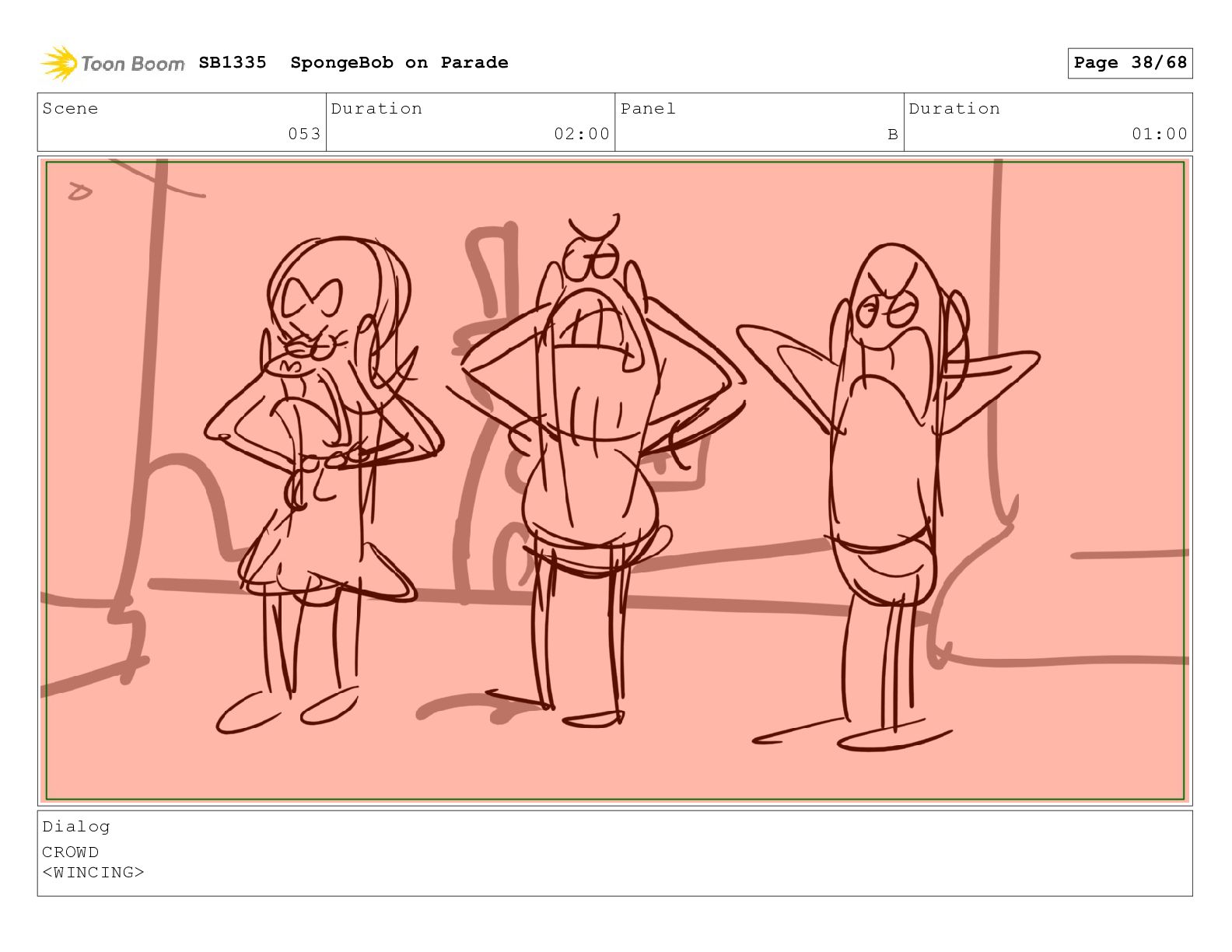1232x952 pixels.
Task: Click the storyboard panel drawing thumbnail
Action: click(615, 480)
